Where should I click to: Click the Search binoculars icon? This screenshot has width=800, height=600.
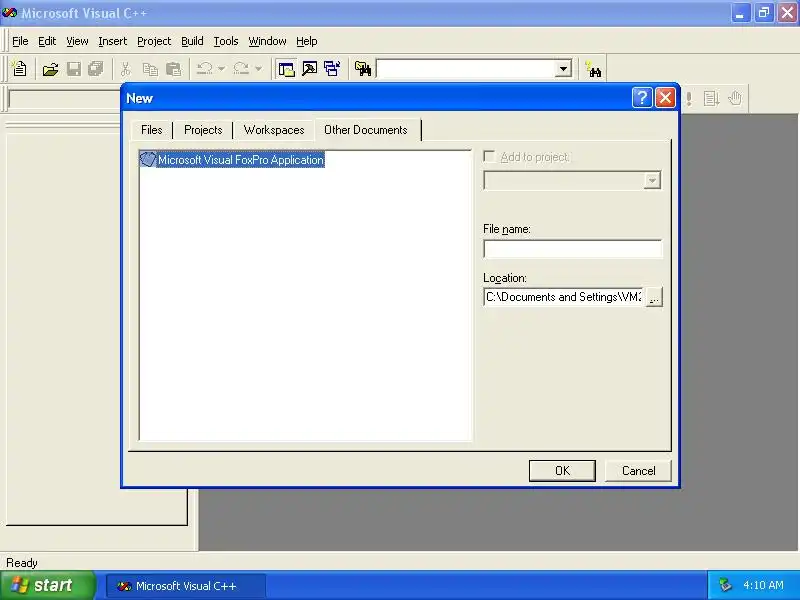(593, 69)
